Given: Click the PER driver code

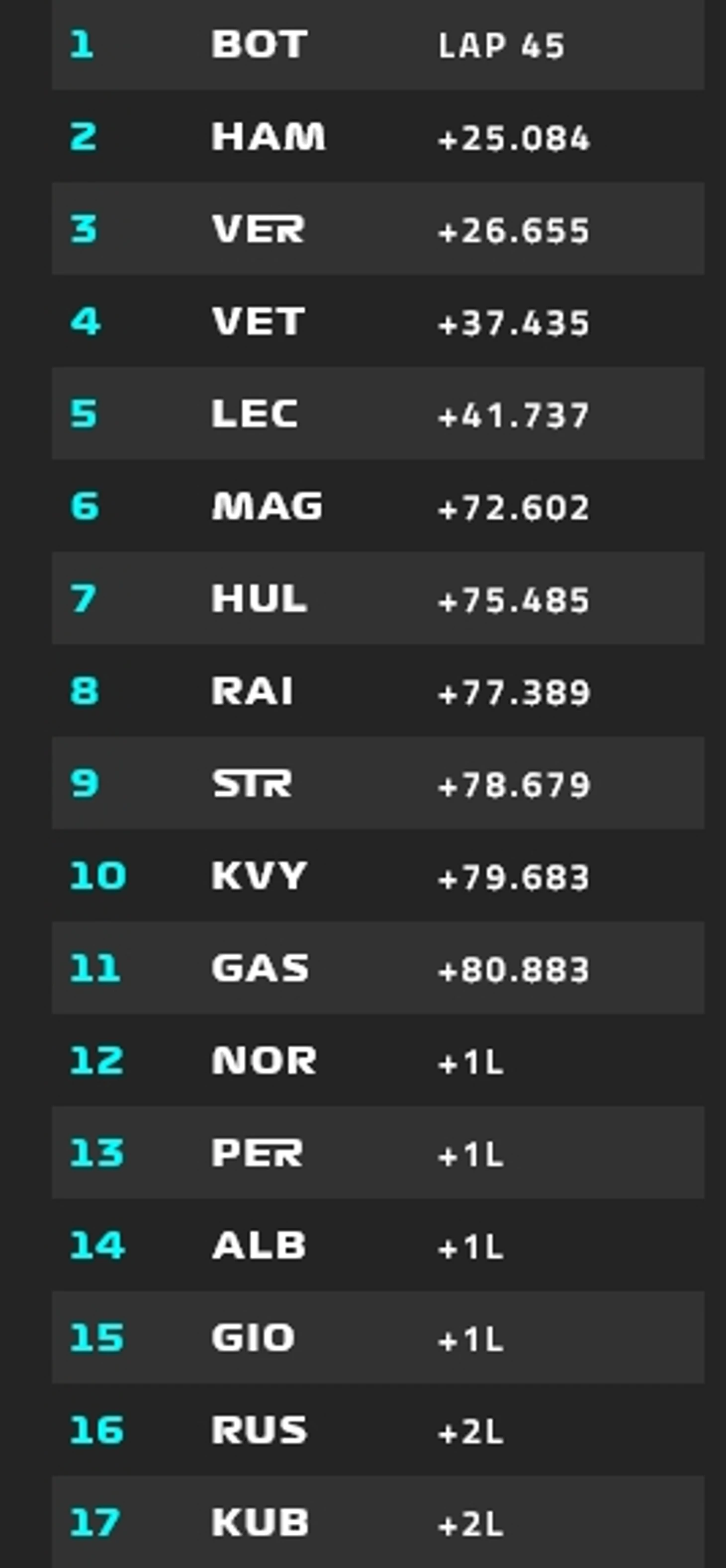Looking at the screenshot, I should click(x=257, y=1154).
